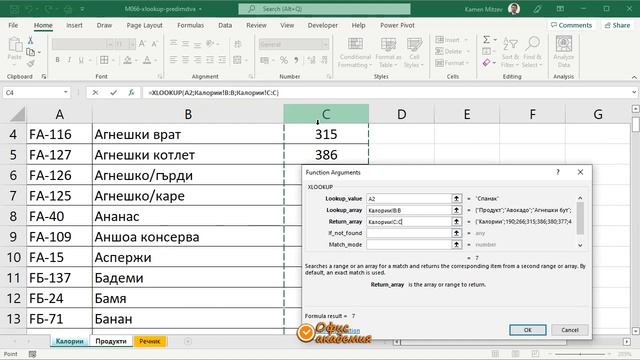The width and height of the screenshot is (640, 360).
Task: Collapse dialog via Return_array range selector icon
Action: [456, 222]
